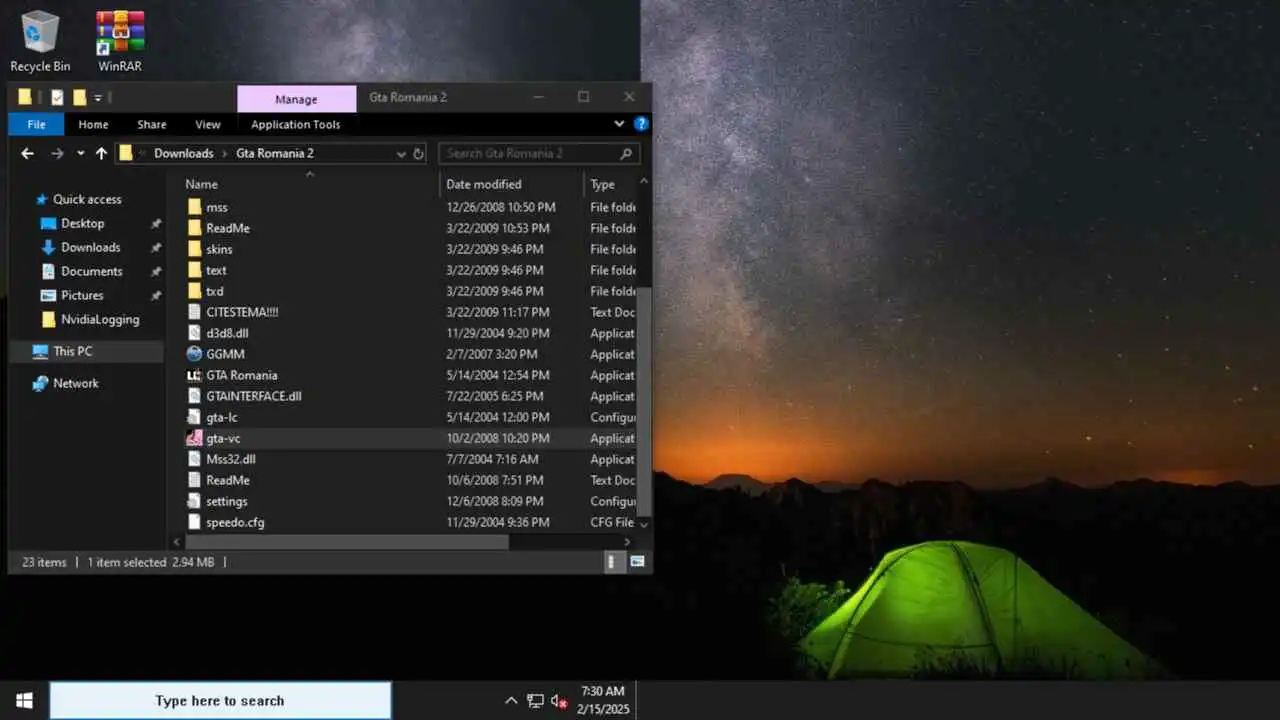Image resolution: width=1280 pixels, height=720 pixels.
Task: Select the Manage contextual tab
Action: tap(296, 99)
